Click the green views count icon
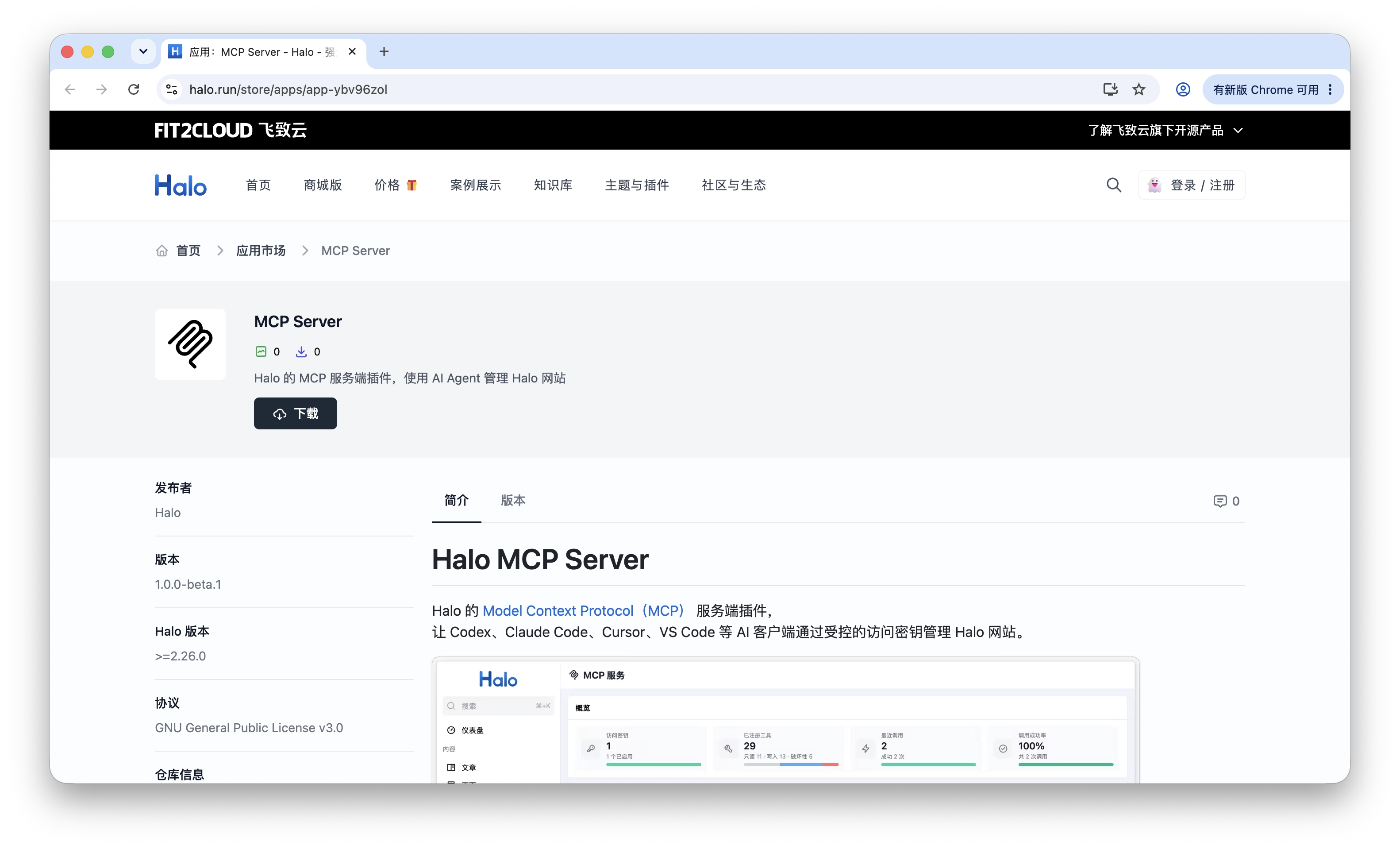 261,352
